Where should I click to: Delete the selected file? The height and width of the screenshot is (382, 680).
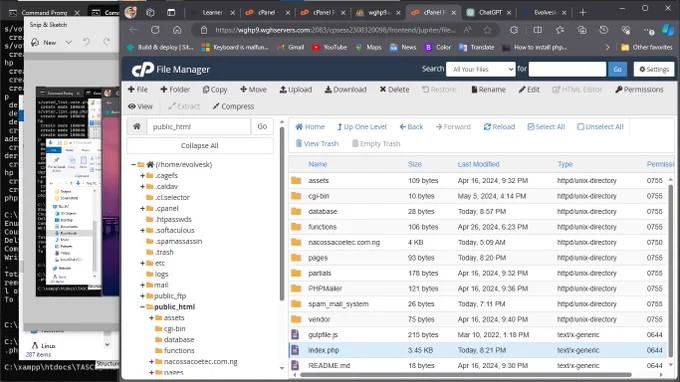(x=394, y=90)
